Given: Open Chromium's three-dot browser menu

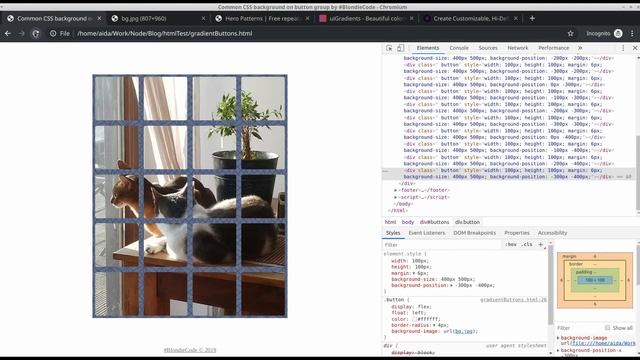Looking at the screenshot, I should (x=632, y=33).
